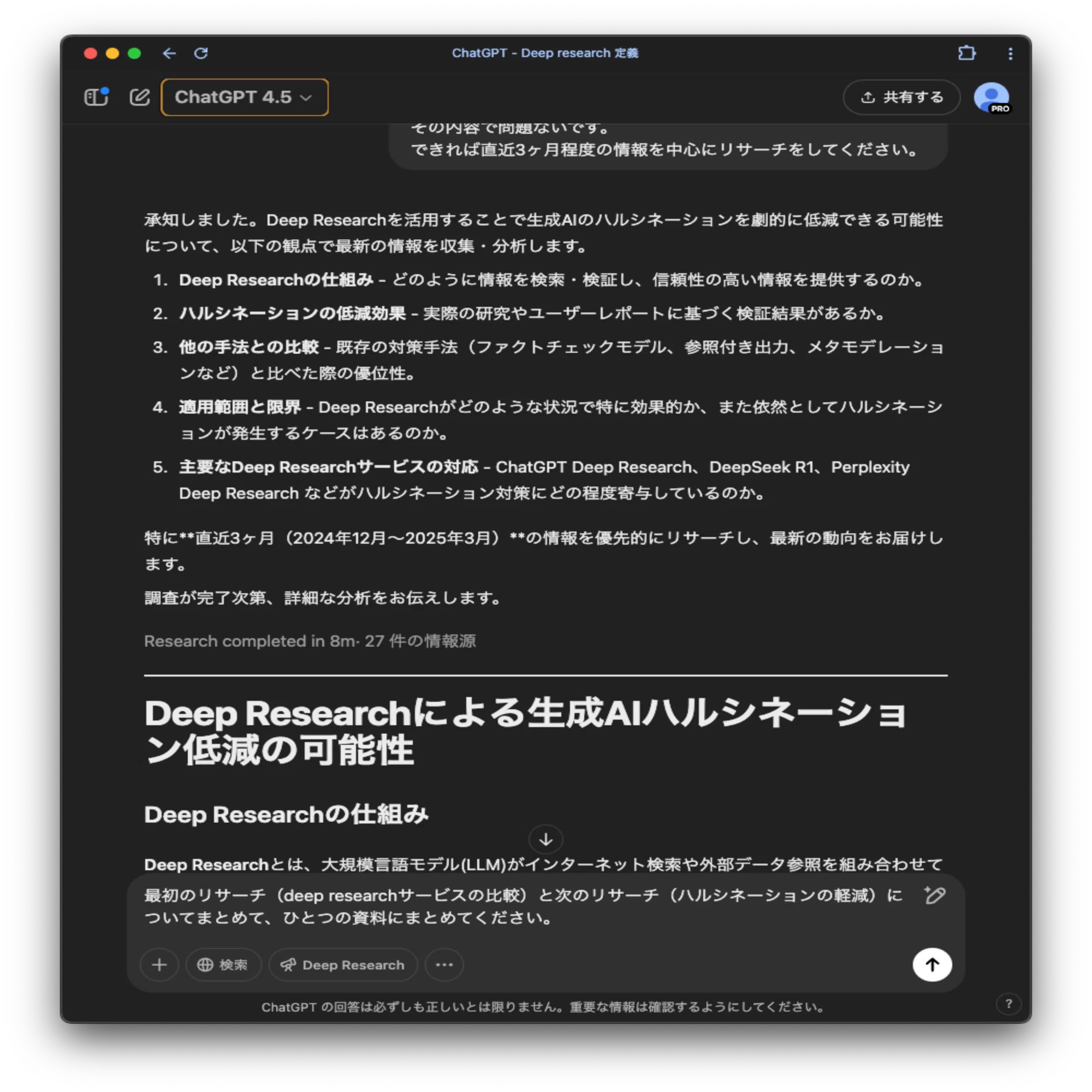Toggle the Deep Research mode button
1092x1092 pixels.
(x=343, y=964)
